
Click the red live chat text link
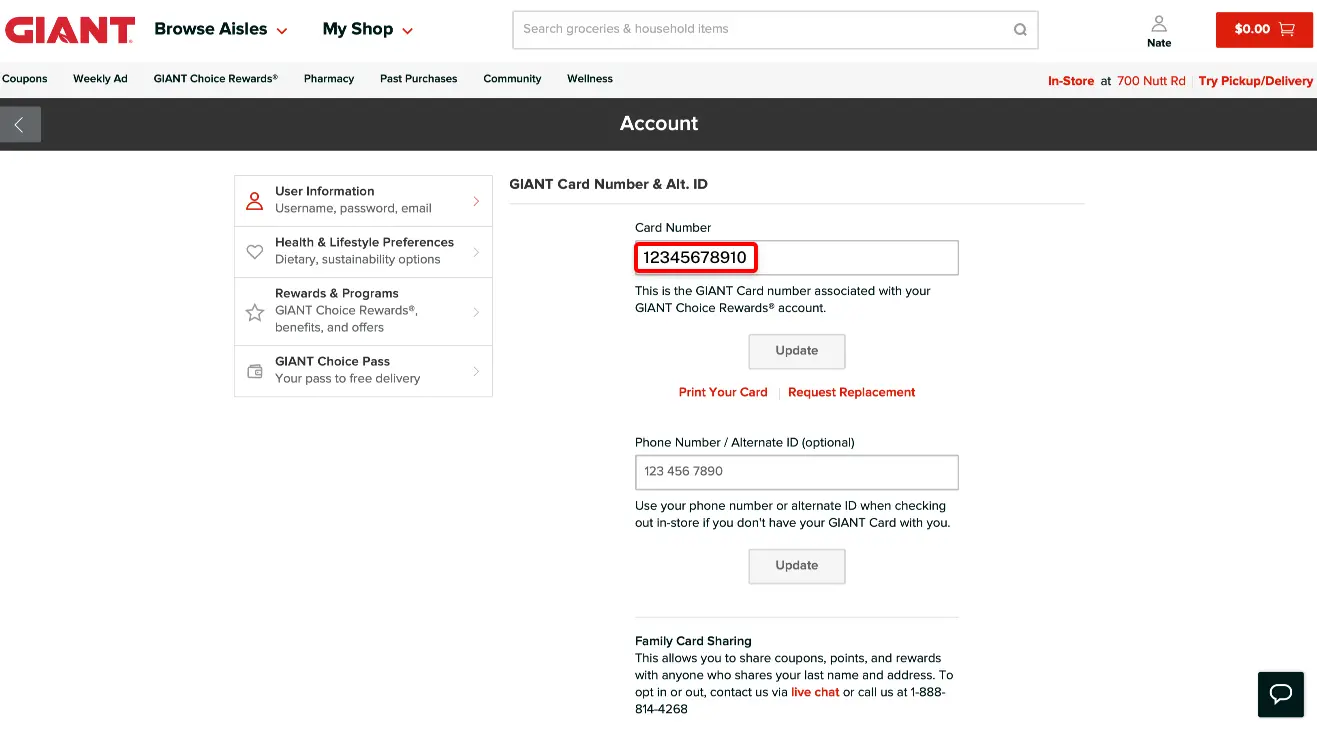pyautogui.click(x=815, y=692)
